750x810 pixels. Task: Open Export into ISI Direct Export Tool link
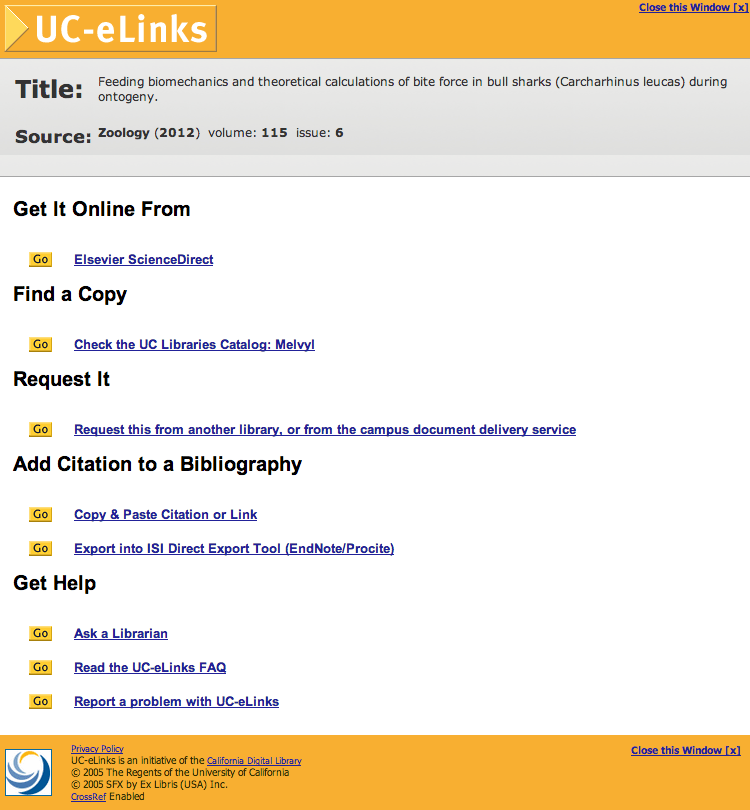(234, 549)
